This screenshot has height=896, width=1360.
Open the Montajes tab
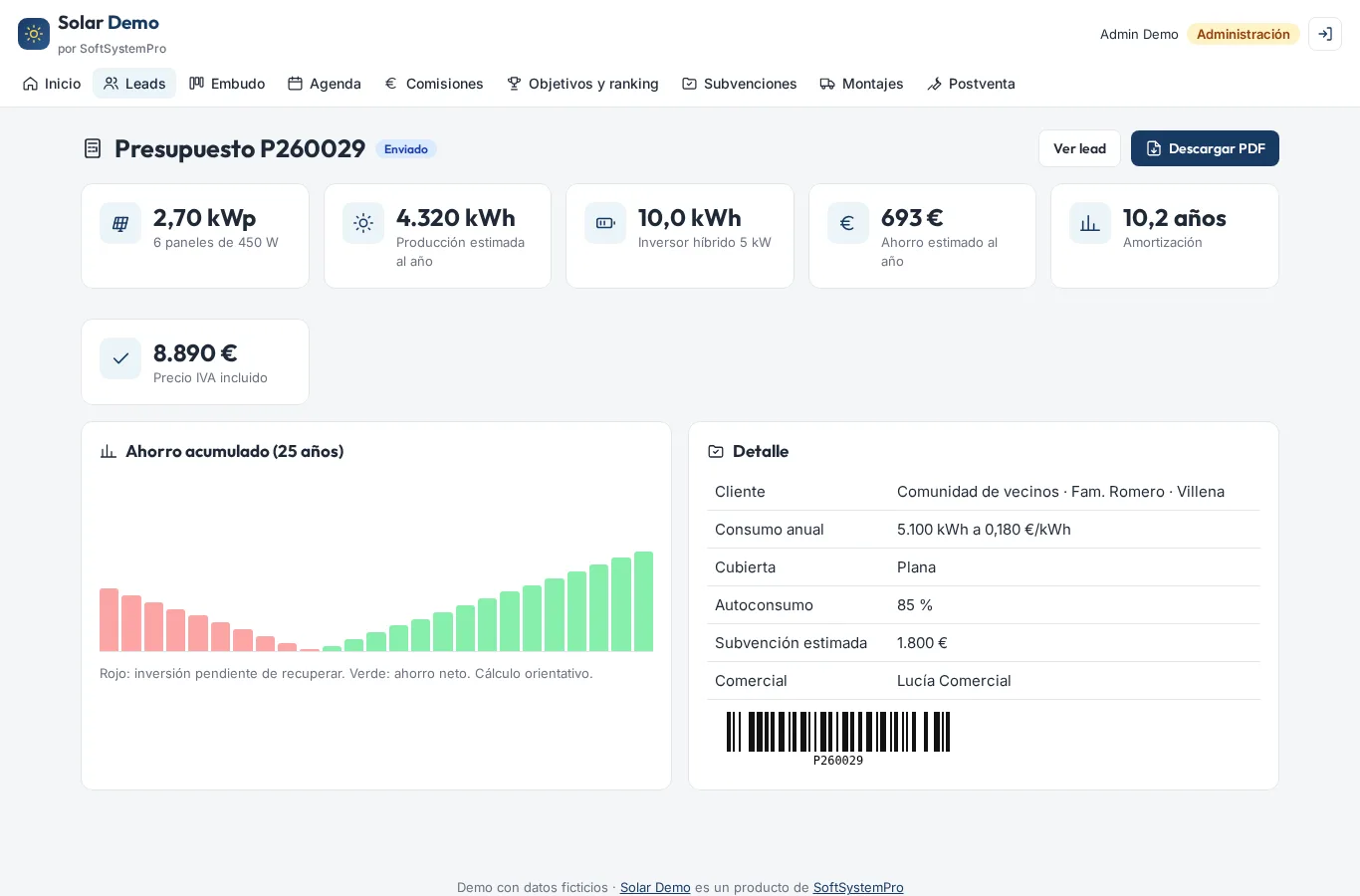coord(861,84)
